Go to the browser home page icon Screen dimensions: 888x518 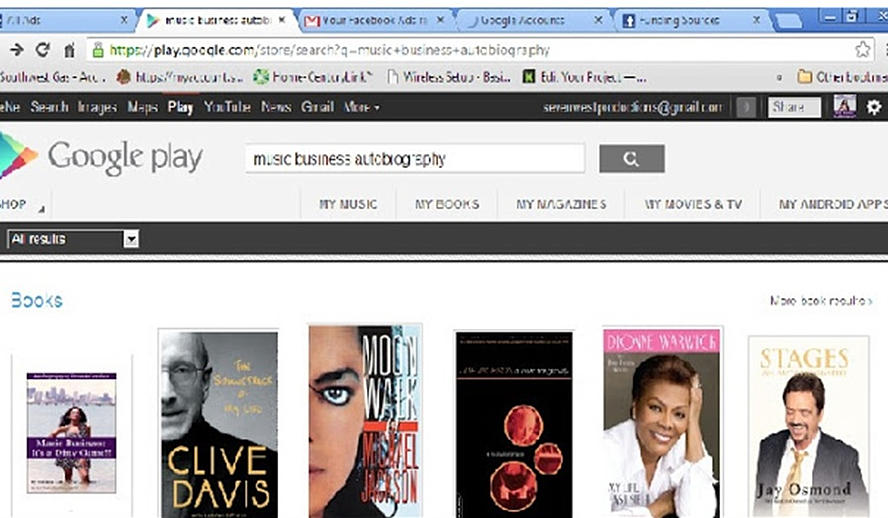(69, 50)
